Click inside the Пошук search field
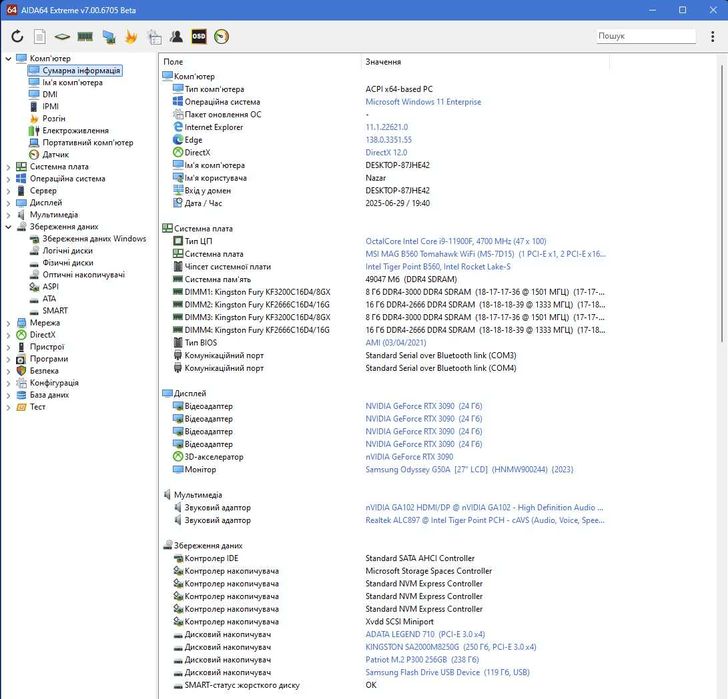This screenshot has width=728, height=699. coord(646,36)
